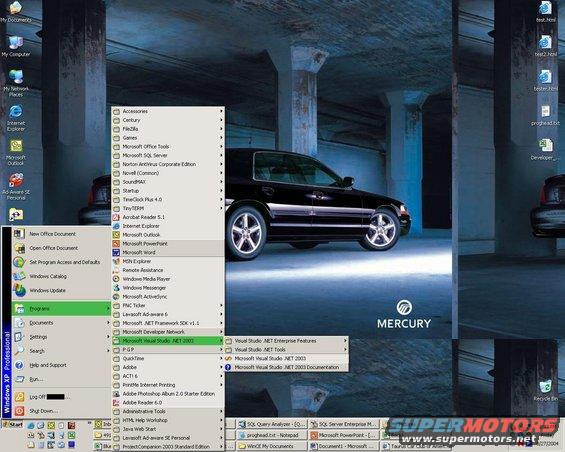This screenshot has width=565, height=452.
Task: Switch to Microsoft PowerPoint taskbar button
Action: [344, 435]
